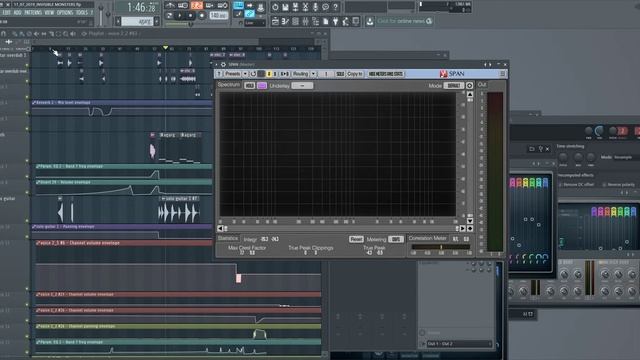Click the download icon beside online news
The width and height of the screenshot is (640, 360).
point(370,21)
